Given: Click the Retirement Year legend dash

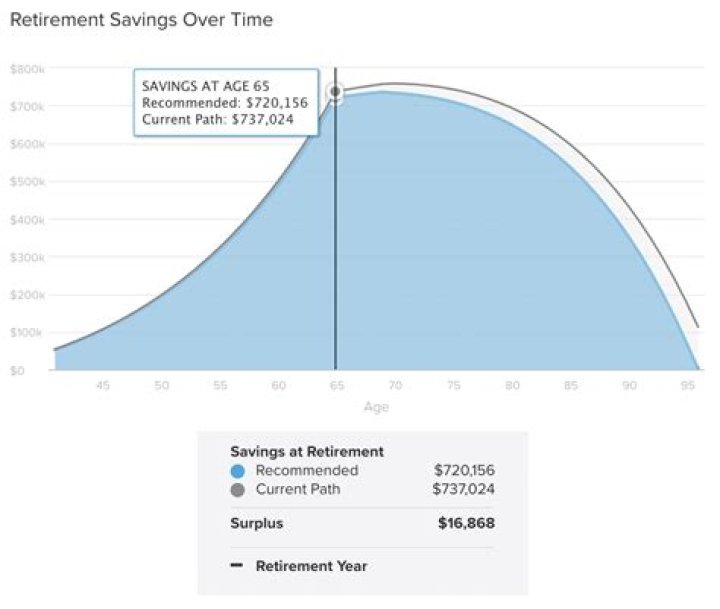Looking at the screenshot, I should [x=237, y=566].
